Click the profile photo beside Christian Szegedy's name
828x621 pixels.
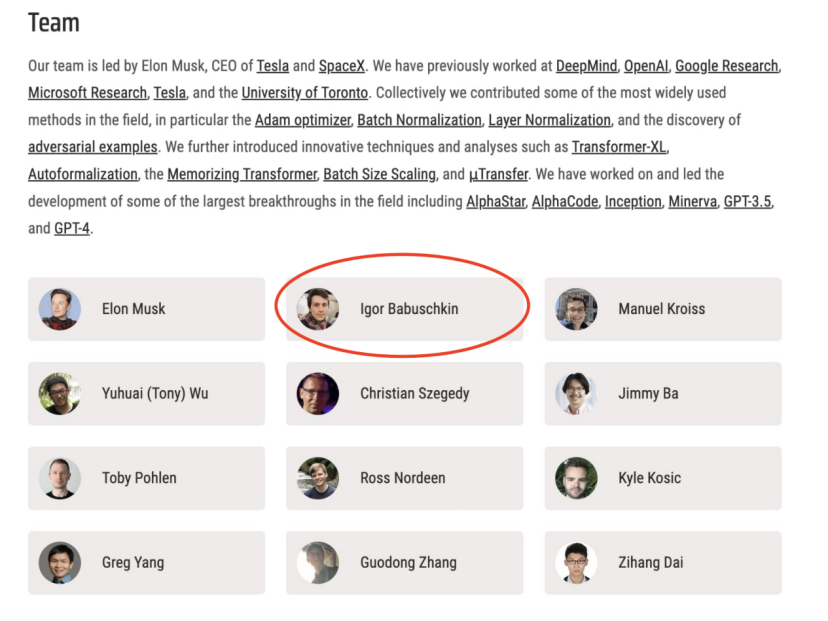tap(318, 394)
